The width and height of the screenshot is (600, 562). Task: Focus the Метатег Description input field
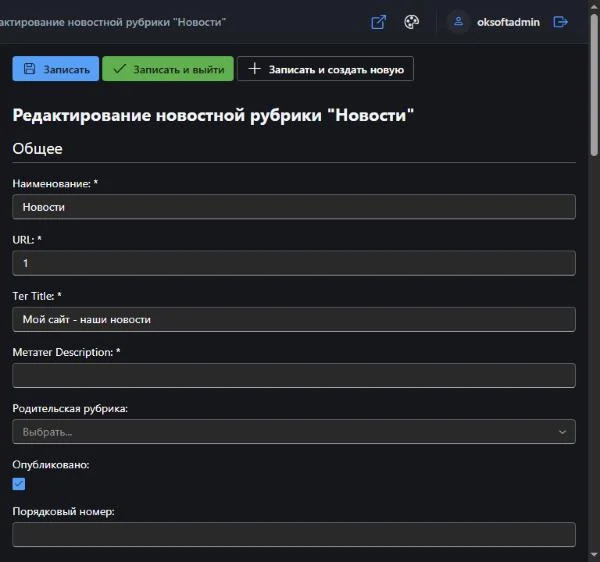[x=294, y=376]
